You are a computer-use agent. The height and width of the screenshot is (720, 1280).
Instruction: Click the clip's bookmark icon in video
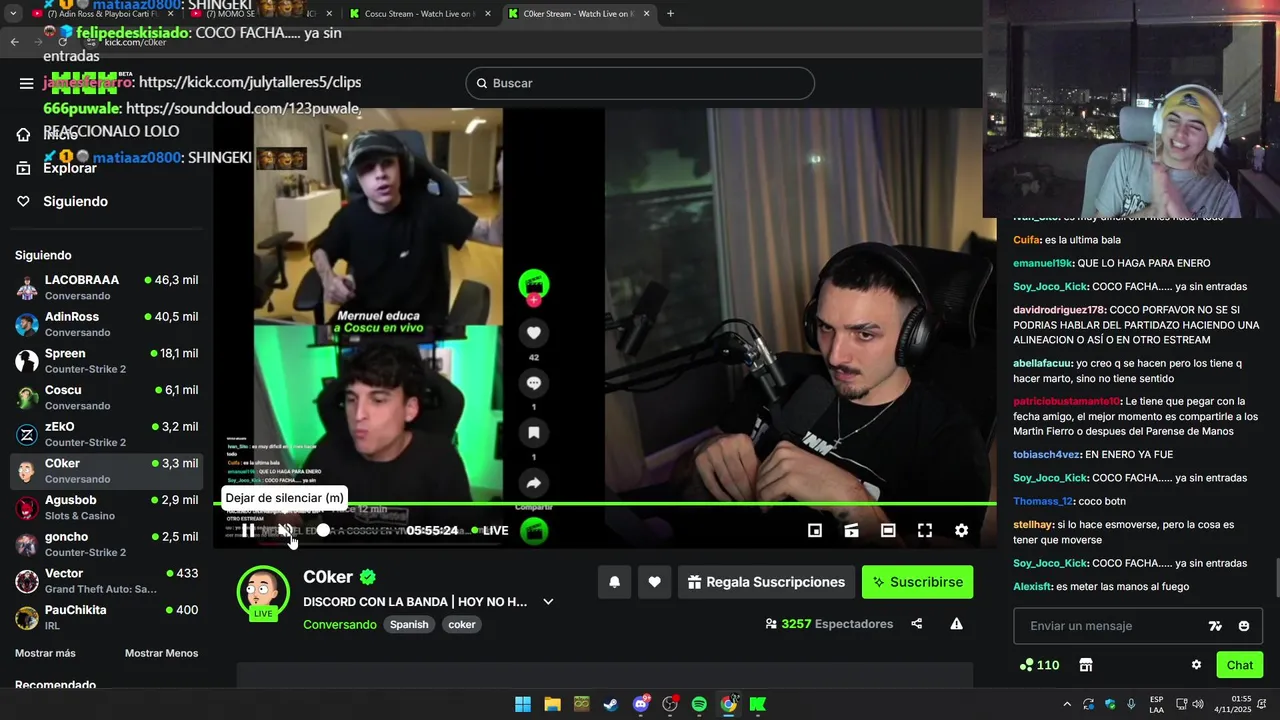pos(534,433)
